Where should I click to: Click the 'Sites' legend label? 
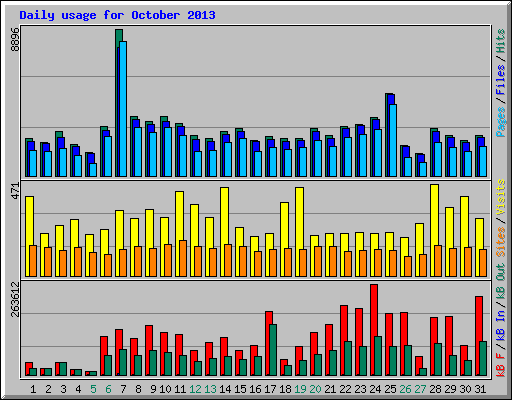point(501,242)
